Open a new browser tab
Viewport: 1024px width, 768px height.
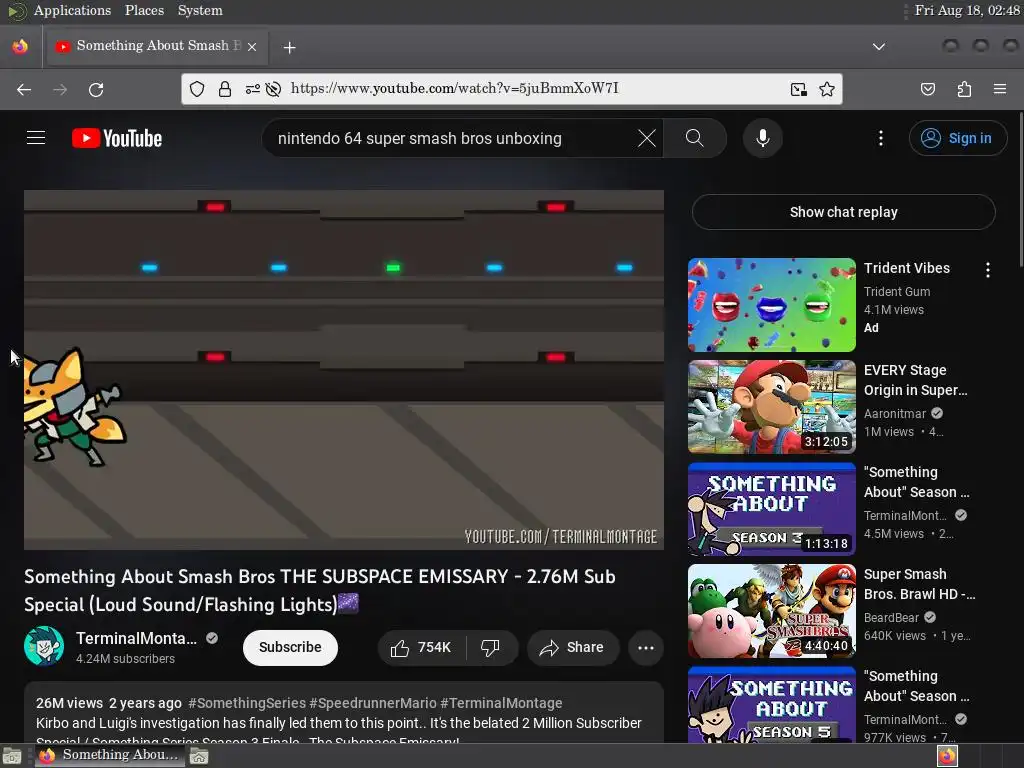tap(289, 48)
